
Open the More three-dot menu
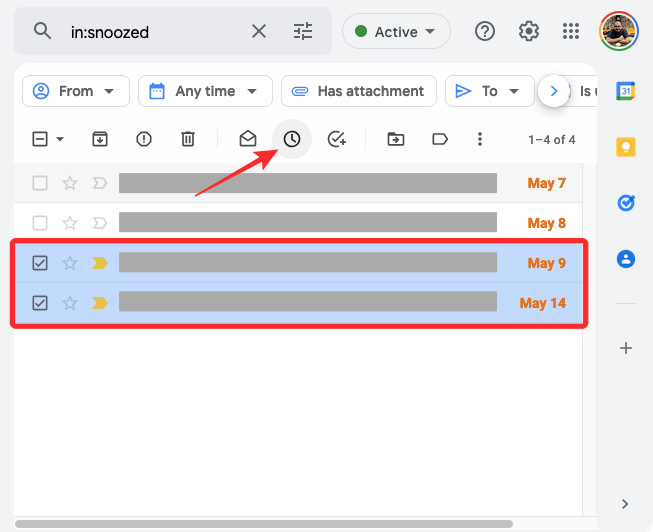click(480, 139)
